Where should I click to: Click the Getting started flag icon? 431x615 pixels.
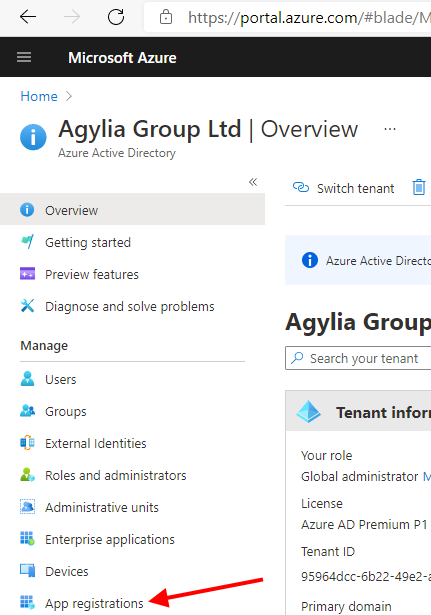point(27,242)
